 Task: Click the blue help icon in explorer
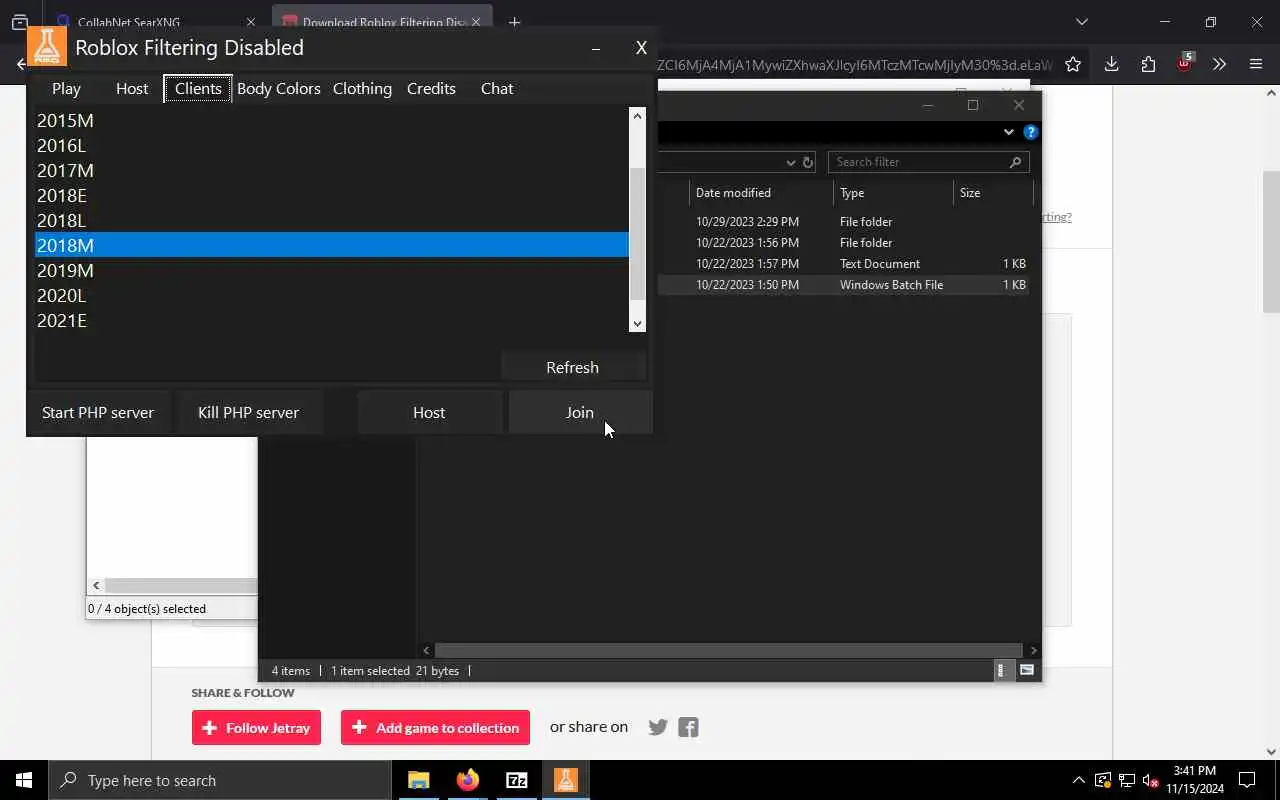(1031, 132)
